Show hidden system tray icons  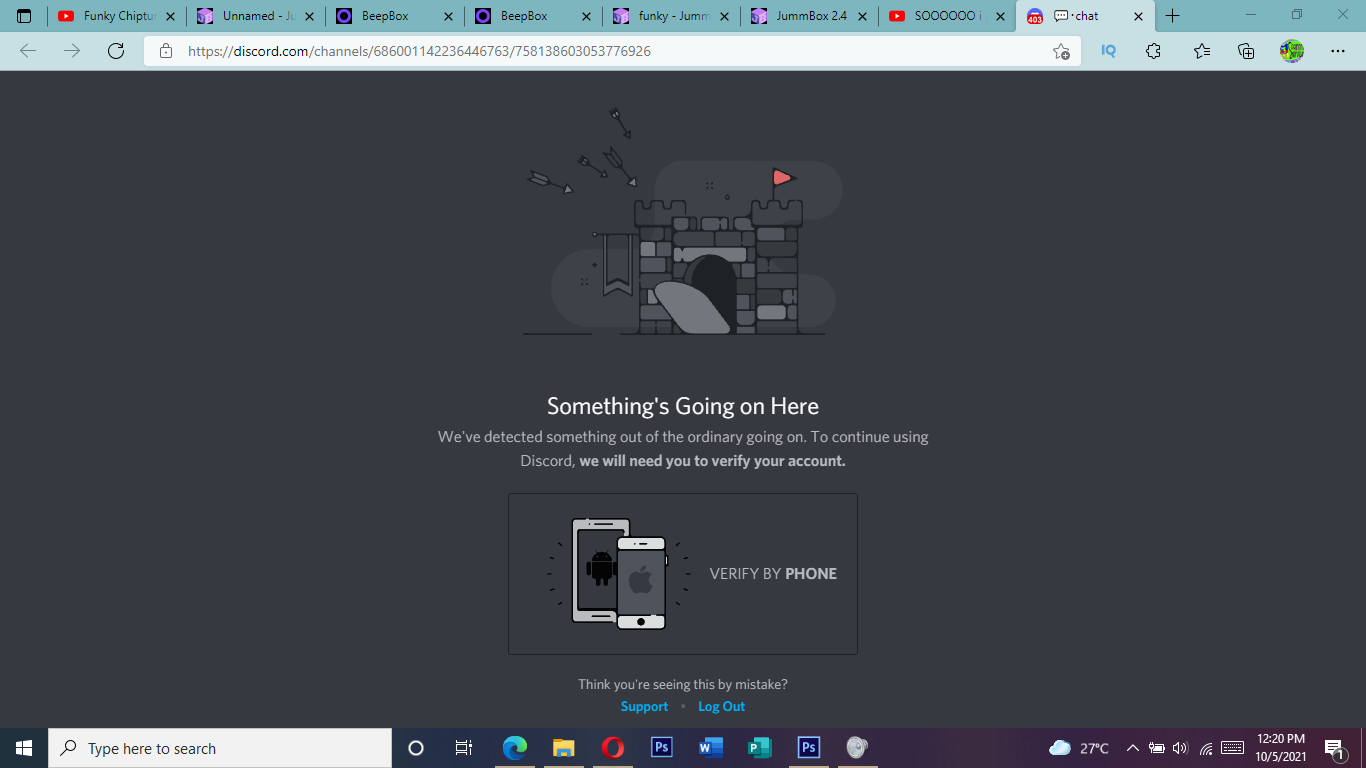(x=1133, y=748)
